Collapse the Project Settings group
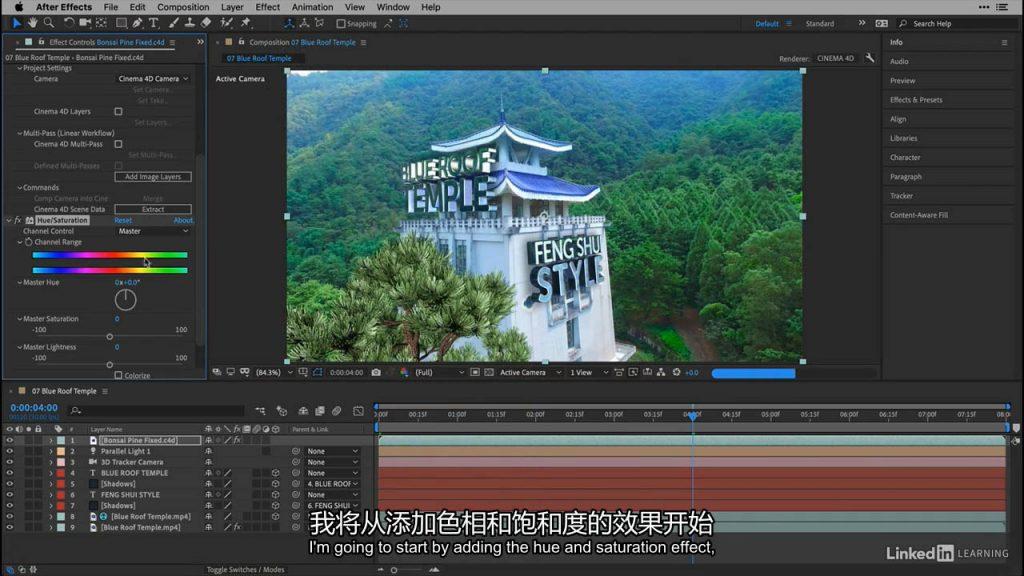 pos(20,68)
